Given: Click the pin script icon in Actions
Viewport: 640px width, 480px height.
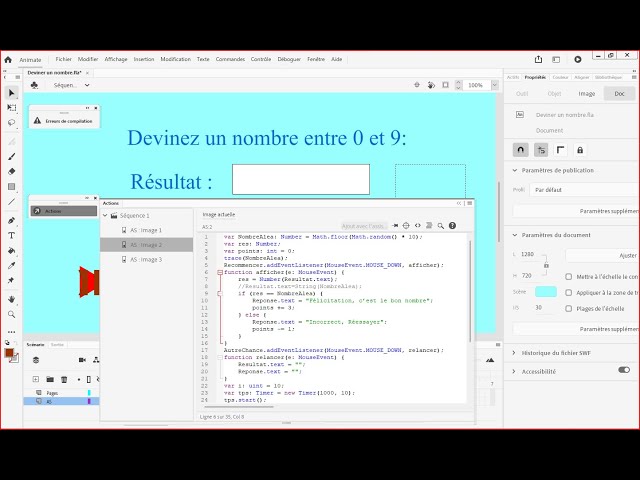Looking at the screenshot, I should 395,226.
